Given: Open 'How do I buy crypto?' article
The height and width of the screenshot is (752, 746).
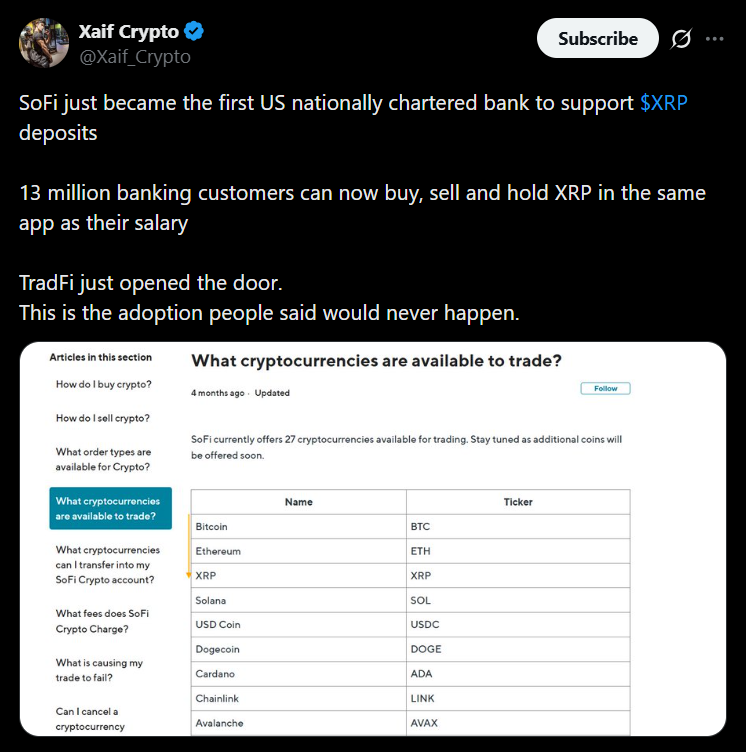Looking at the screenshot, I should click(x=104, y=384).
